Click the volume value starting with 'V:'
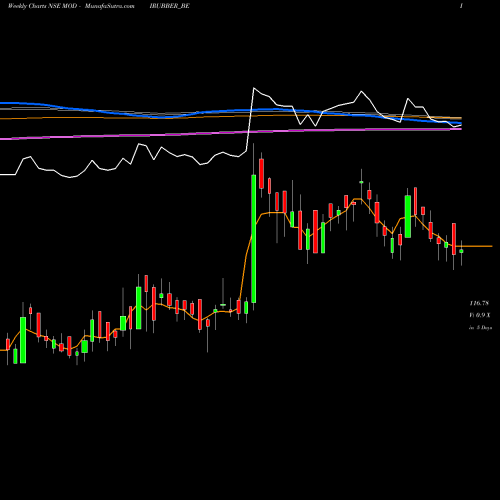Screen dimensions: 500x500 (480, 315)
